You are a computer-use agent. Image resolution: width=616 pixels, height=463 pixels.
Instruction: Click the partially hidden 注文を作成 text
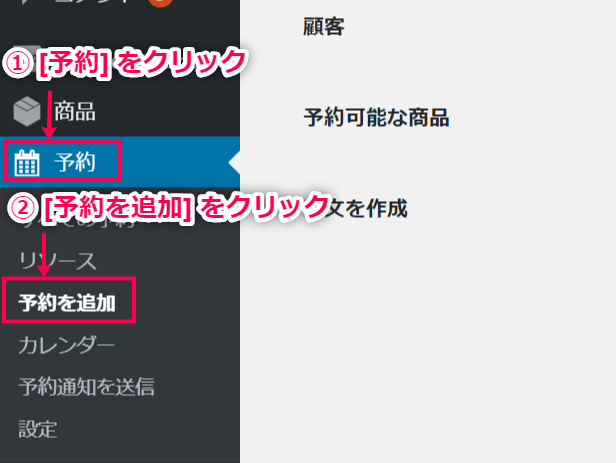click(x=367, y=208)
